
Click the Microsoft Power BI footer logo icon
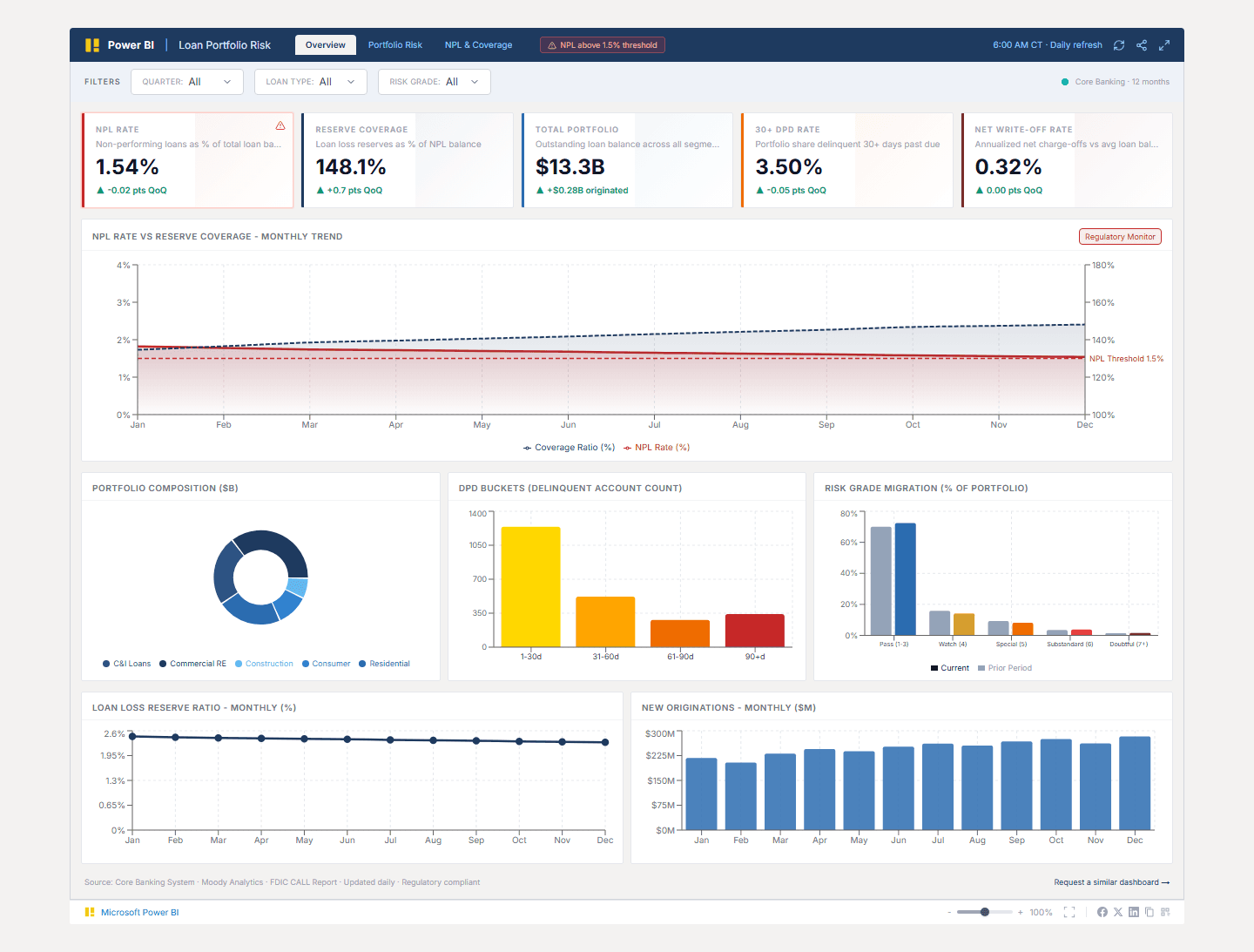click(90, 912)
